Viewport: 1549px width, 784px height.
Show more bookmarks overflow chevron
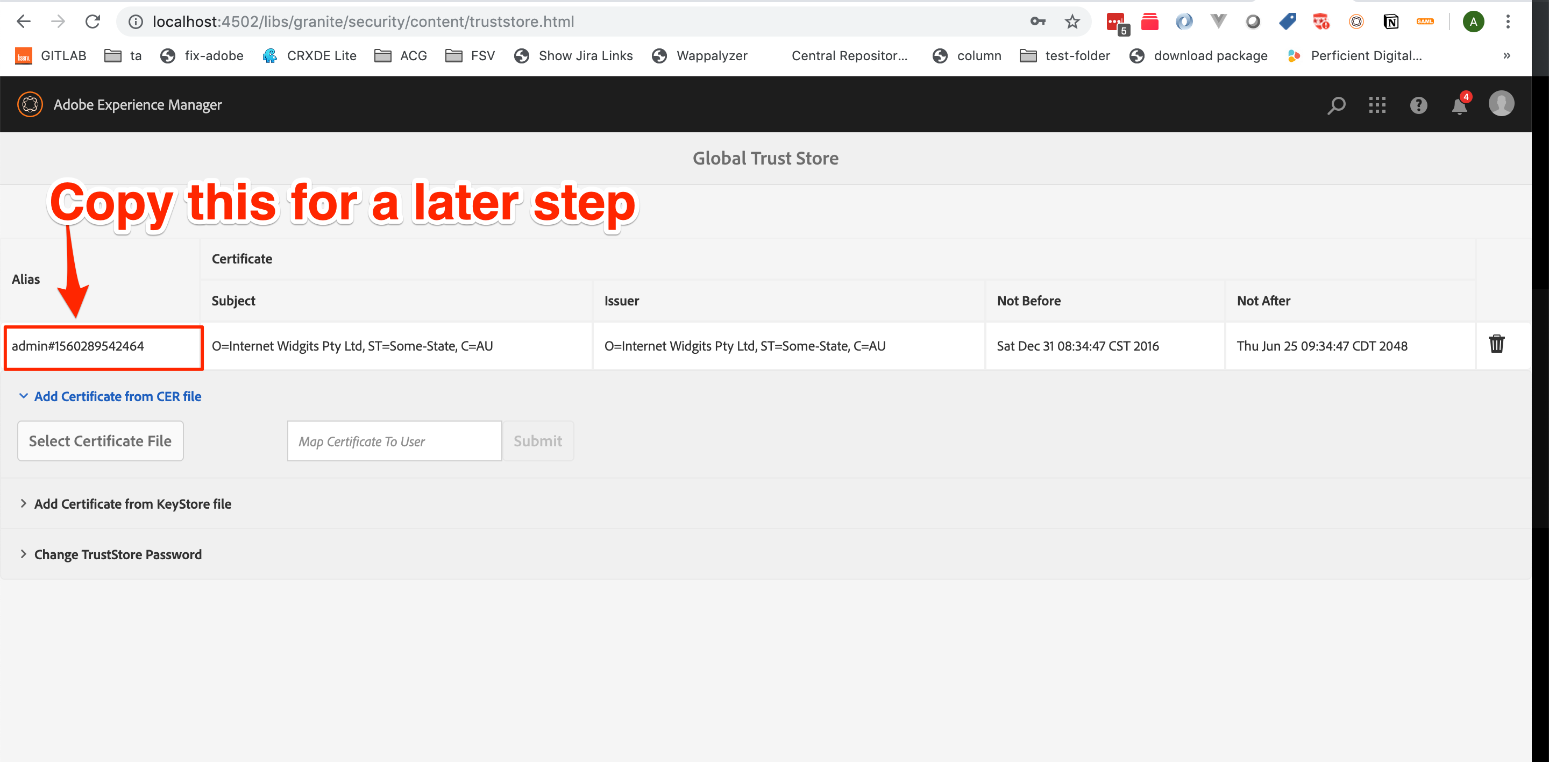(x=1507, y=56)
